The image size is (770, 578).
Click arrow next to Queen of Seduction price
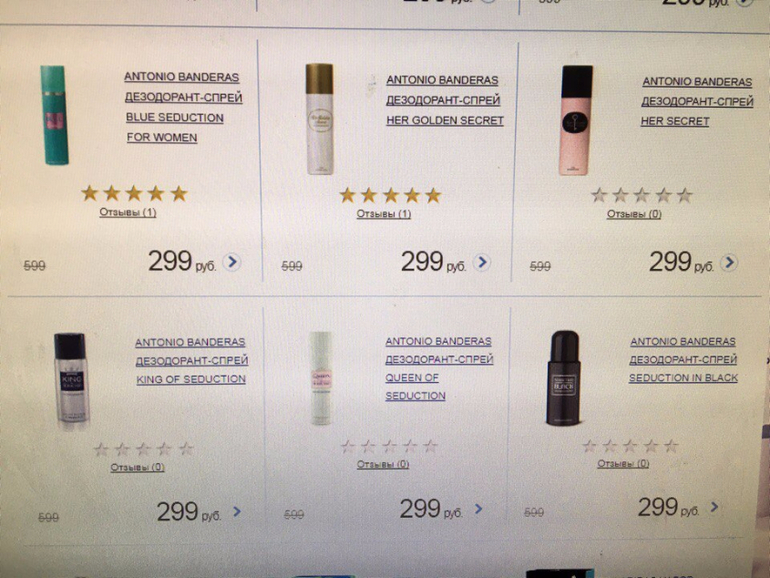(x=478, y=509)
